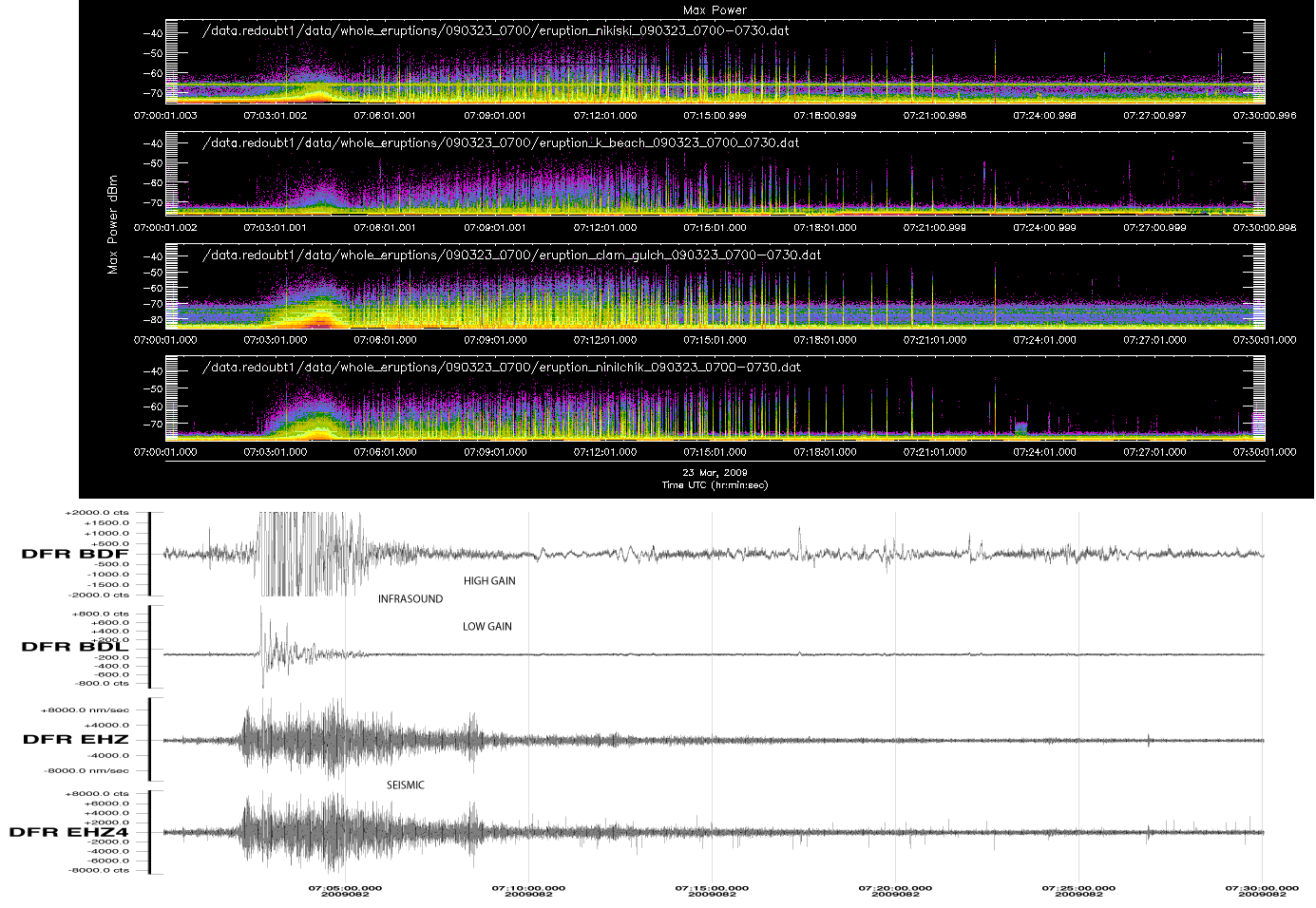This screenshot has height=908, width=1316.
Task: Click the '23 Mar, 2009' date label
Action: click(x=715, y=472)
